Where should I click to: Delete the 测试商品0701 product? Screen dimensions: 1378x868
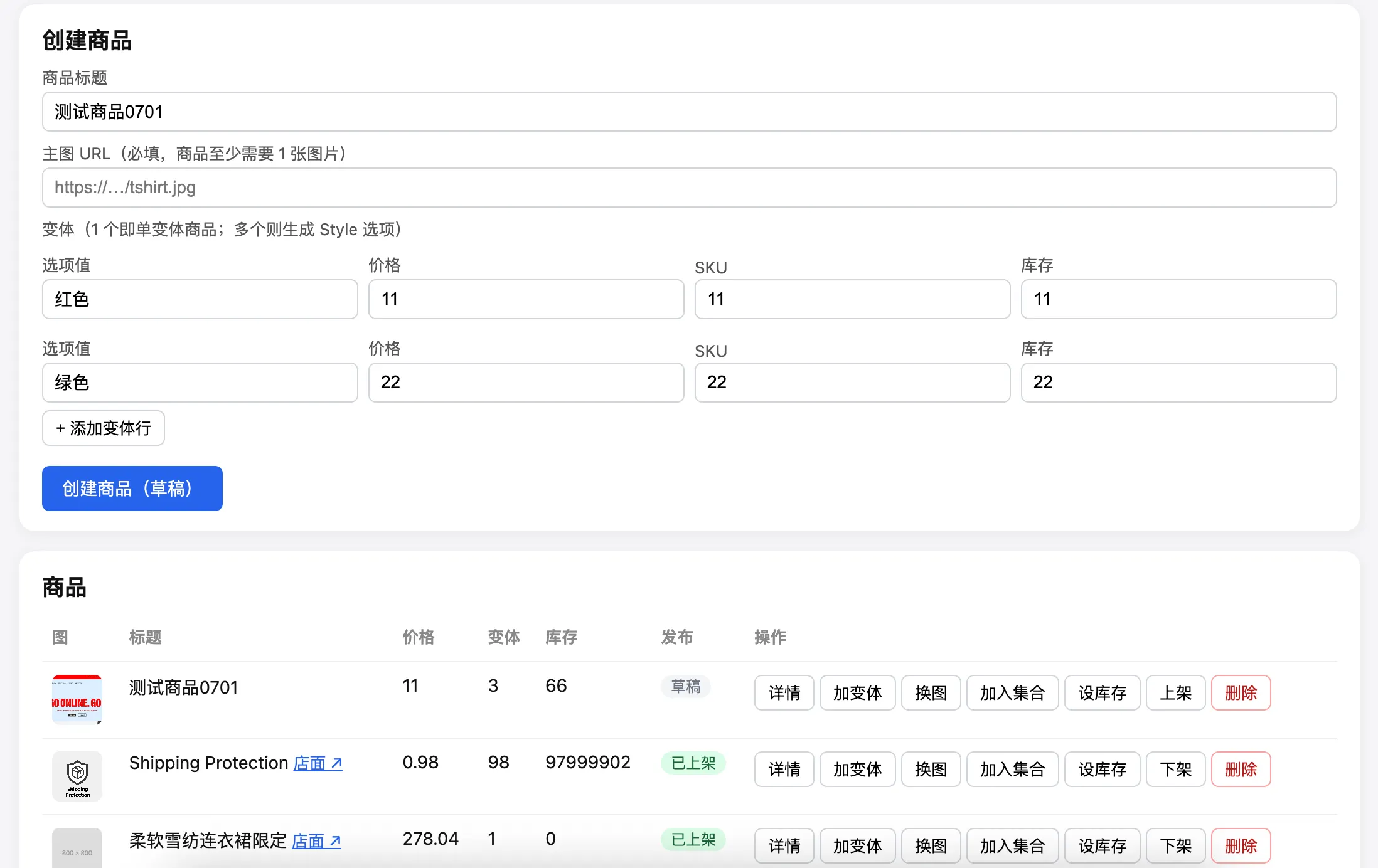tap(1241, 693)
